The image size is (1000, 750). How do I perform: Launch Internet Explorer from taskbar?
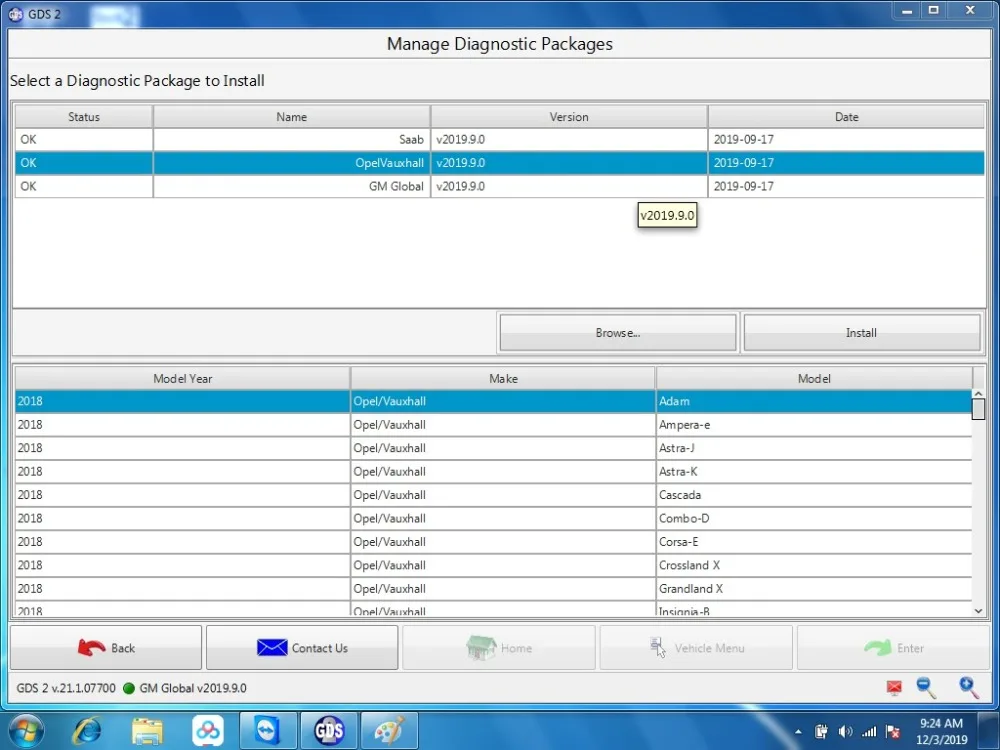(x=87, y=731)
